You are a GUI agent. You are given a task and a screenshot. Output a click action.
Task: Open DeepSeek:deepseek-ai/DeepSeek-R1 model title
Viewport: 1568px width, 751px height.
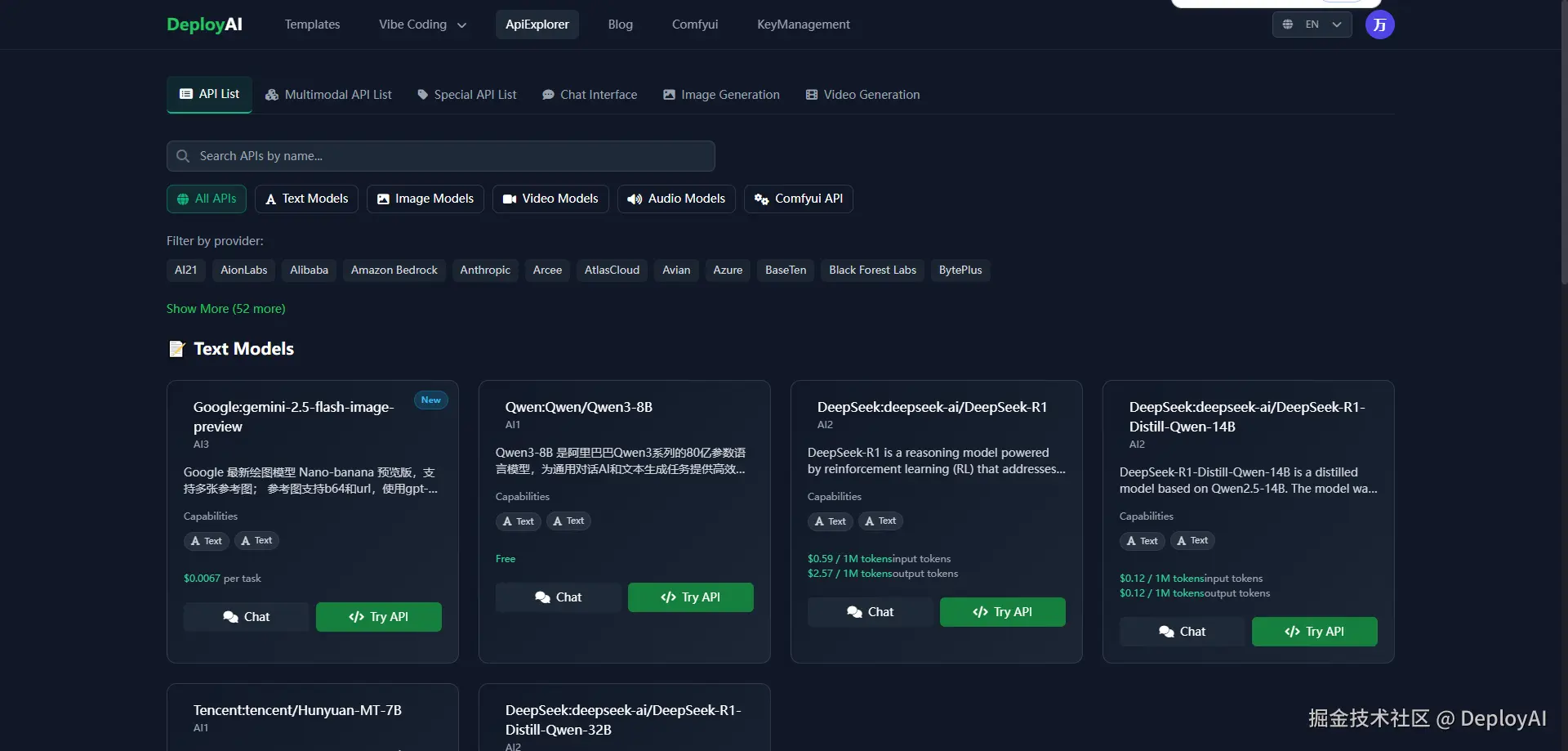tap(932, 407)
